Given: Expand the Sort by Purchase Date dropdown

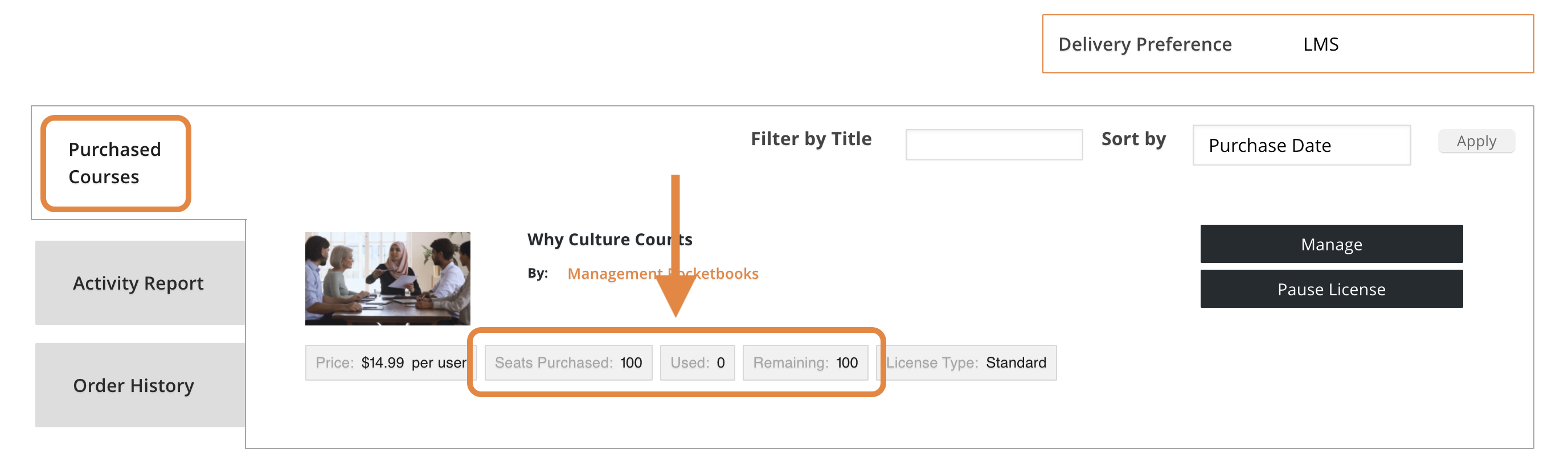Looking at the screenshot, I should pos(1301,145).
